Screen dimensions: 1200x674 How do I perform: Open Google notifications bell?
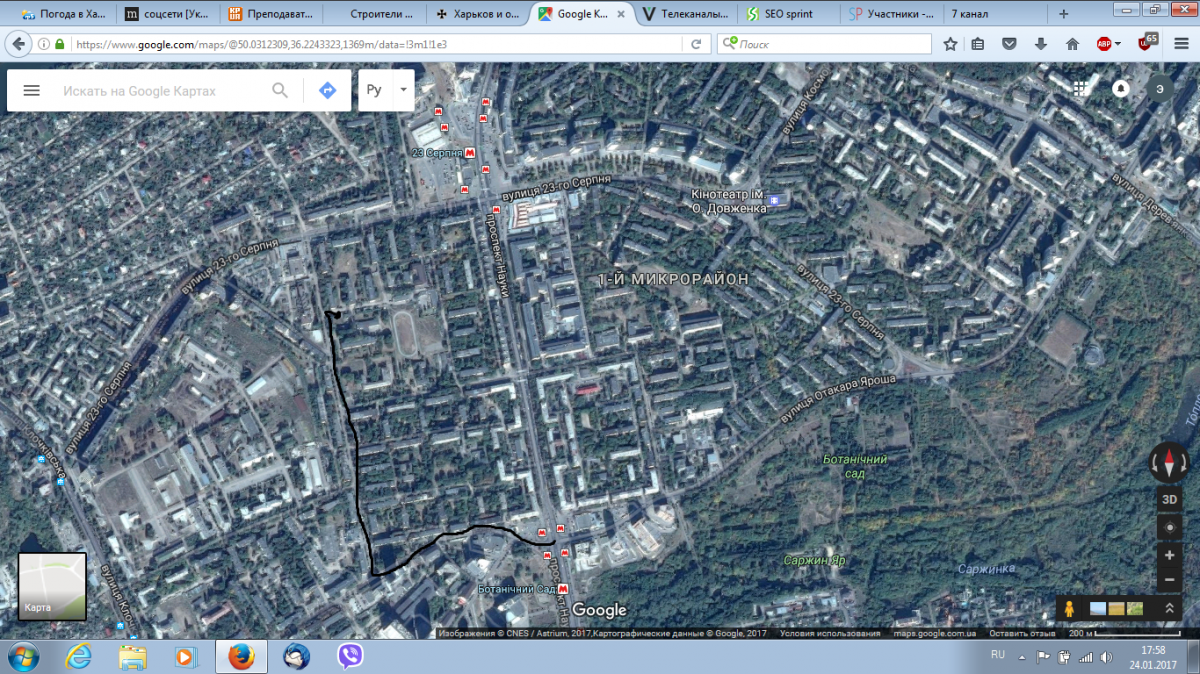1121,88
